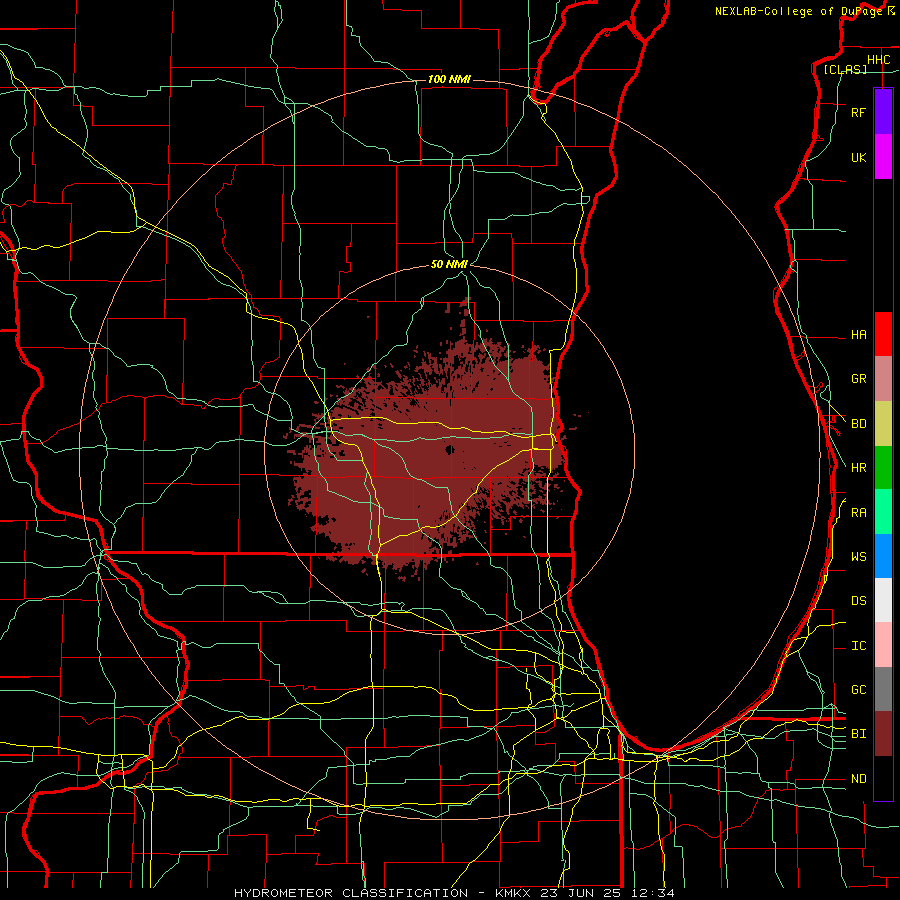Click the dusty pink GR color swatch

click(x=883, y=379)
